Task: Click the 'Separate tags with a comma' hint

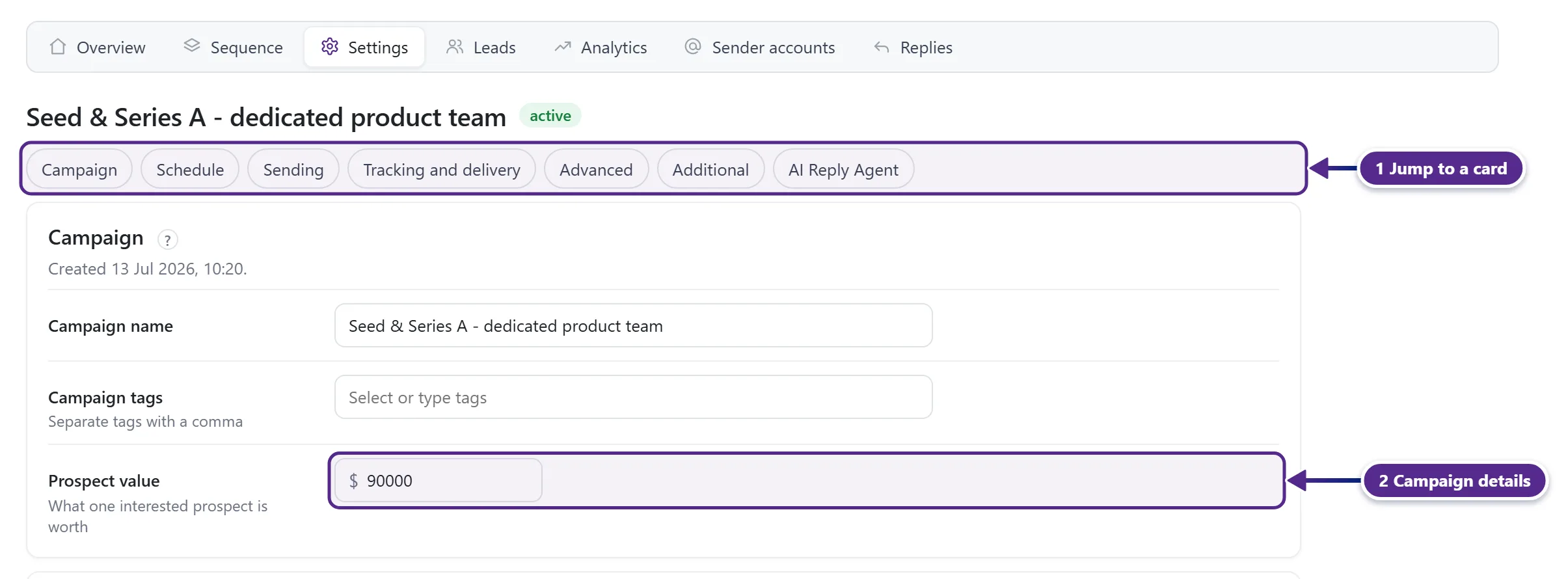Action: point(146,422)
